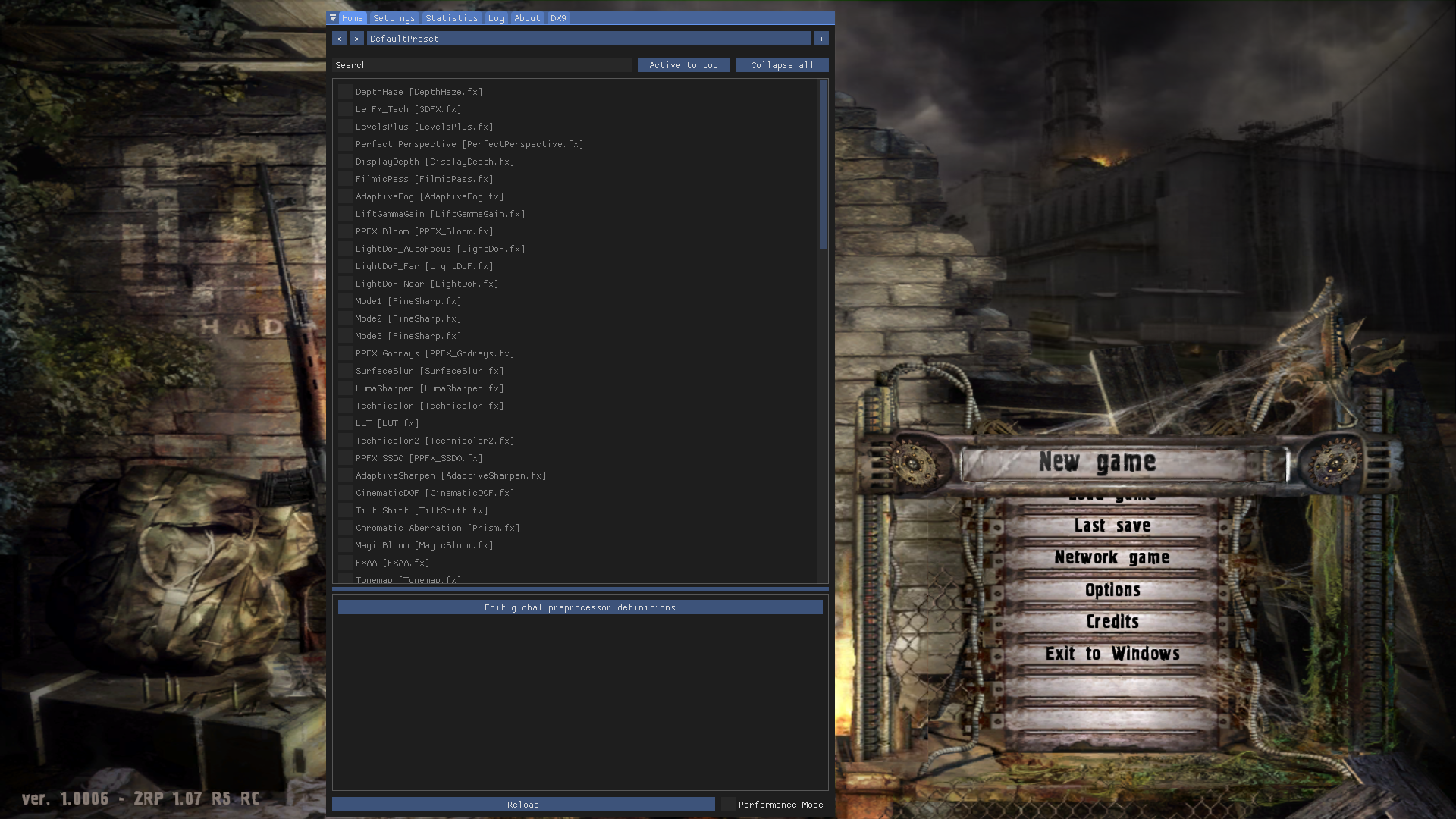1456x819 pixels.
Task: Enable Technicolor effect checkbox
Action: tap(345, 406)
